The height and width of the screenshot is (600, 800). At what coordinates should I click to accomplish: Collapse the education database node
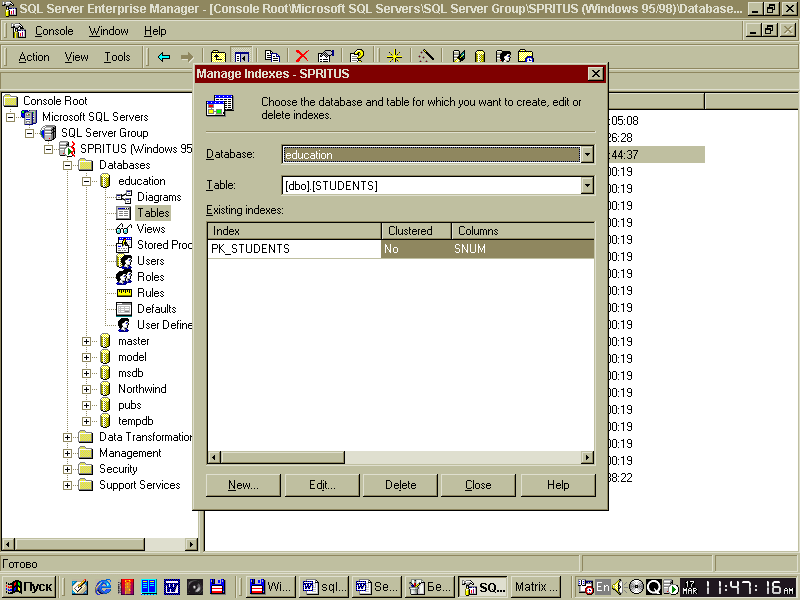point(86,181)
